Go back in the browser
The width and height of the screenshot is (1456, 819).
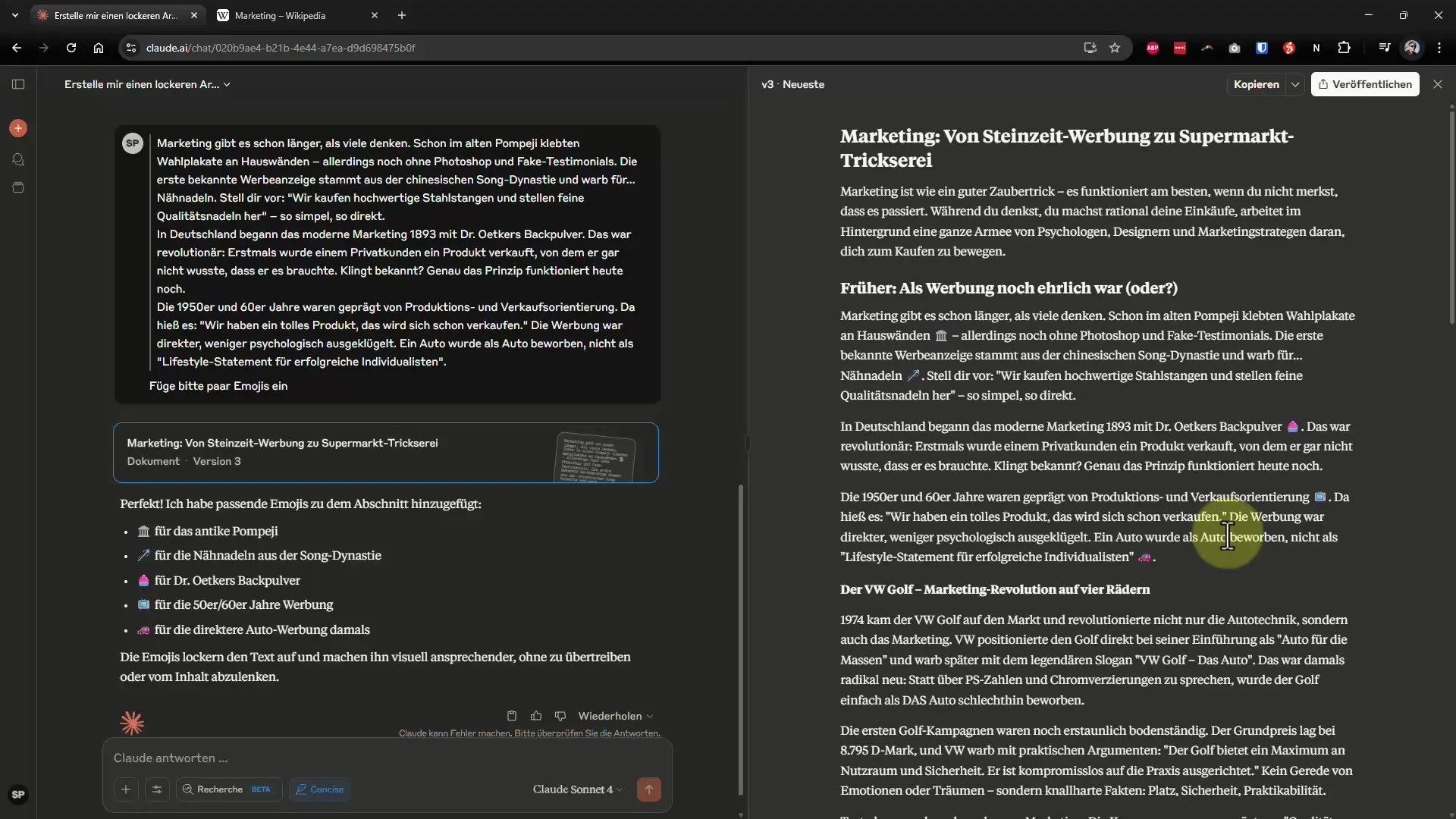click(x=17, y=48)
